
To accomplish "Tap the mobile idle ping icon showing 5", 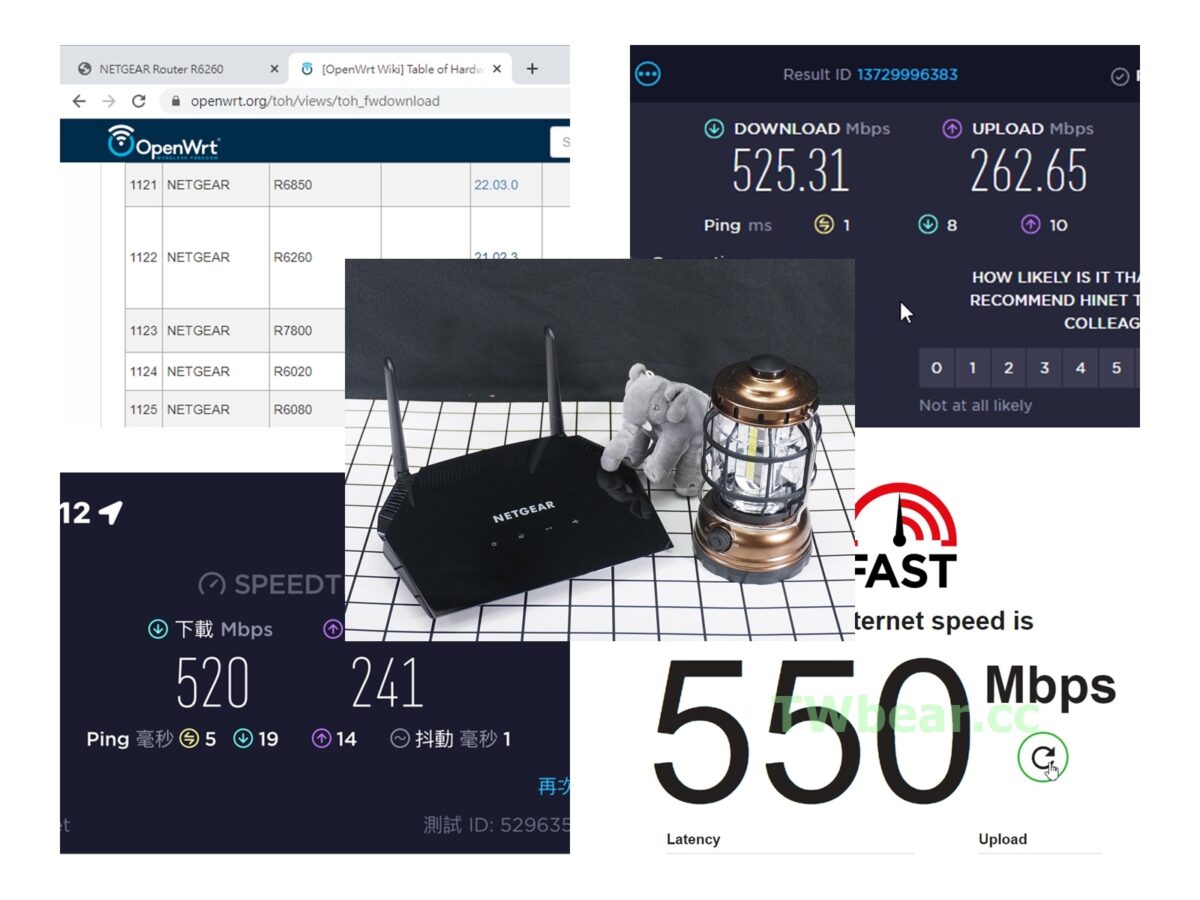I will pyautogui.click(x=189, y=739).
